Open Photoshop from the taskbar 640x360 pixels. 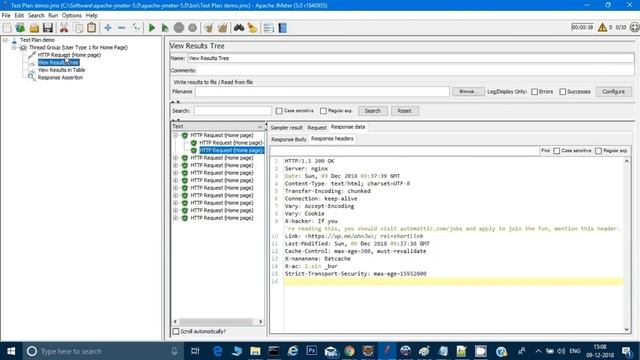(x=311, y=351)
